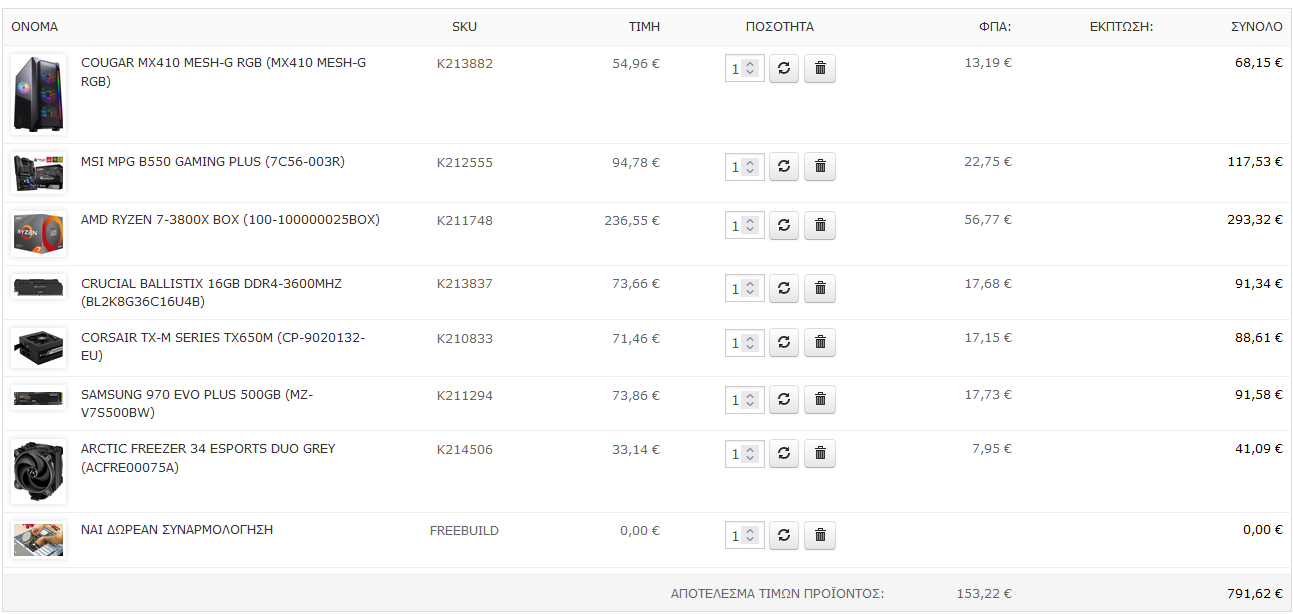Open MSI B550 motherboard thumbnail
Image resolution: width=1293 pixels, height=614 pixels.
(39, 173)
